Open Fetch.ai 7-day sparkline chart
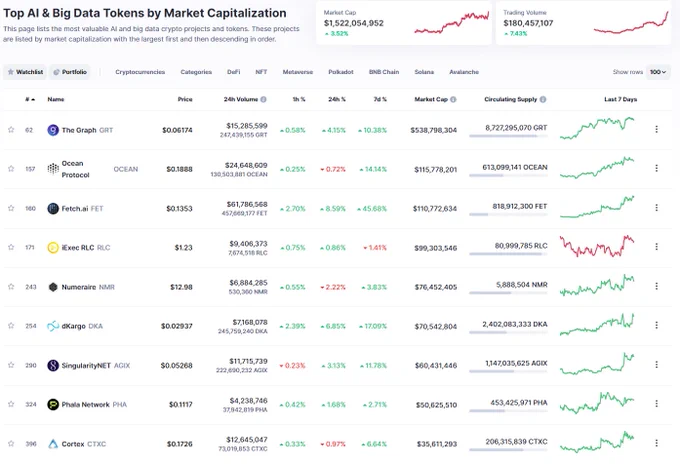The height and width of the screenshot is (464, 680). tap(597, 207)
